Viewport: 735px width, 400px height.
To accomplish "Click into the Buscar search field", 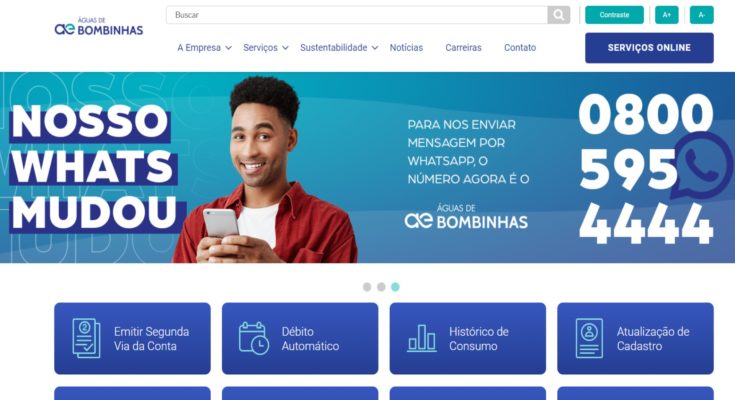I will [357, 15].
